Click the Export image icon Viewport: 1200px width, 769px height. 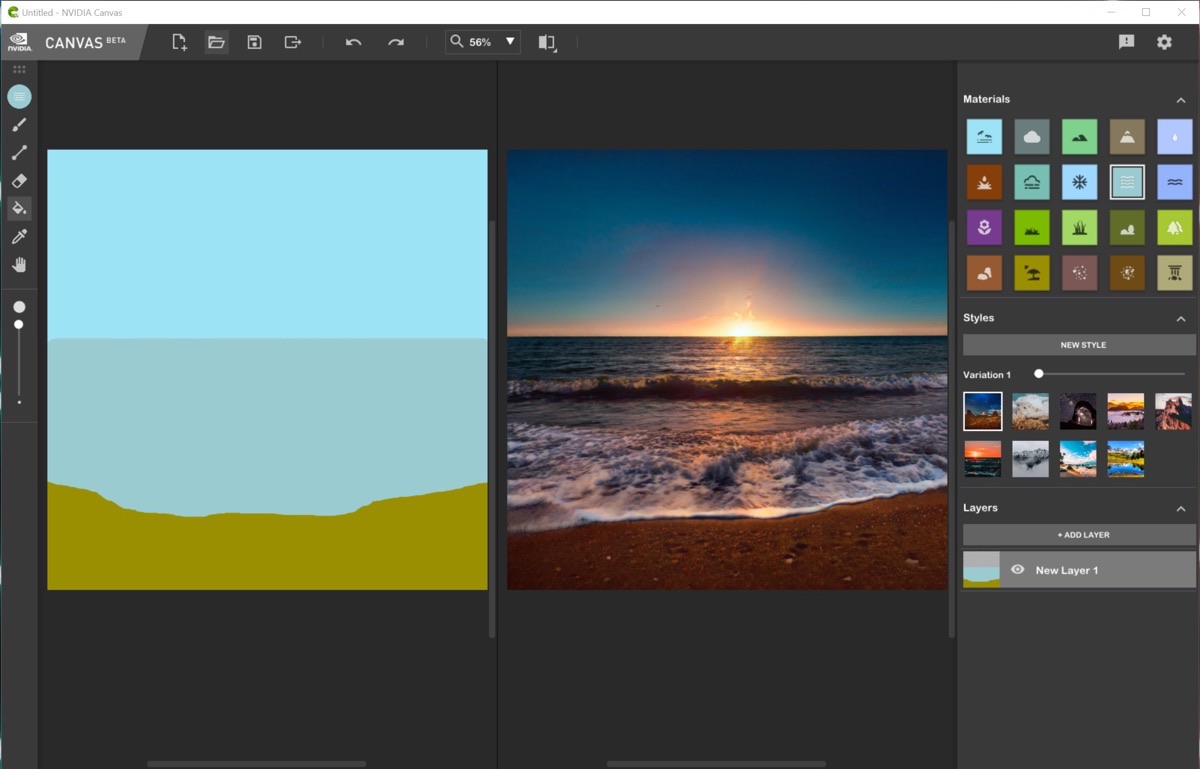293,42
